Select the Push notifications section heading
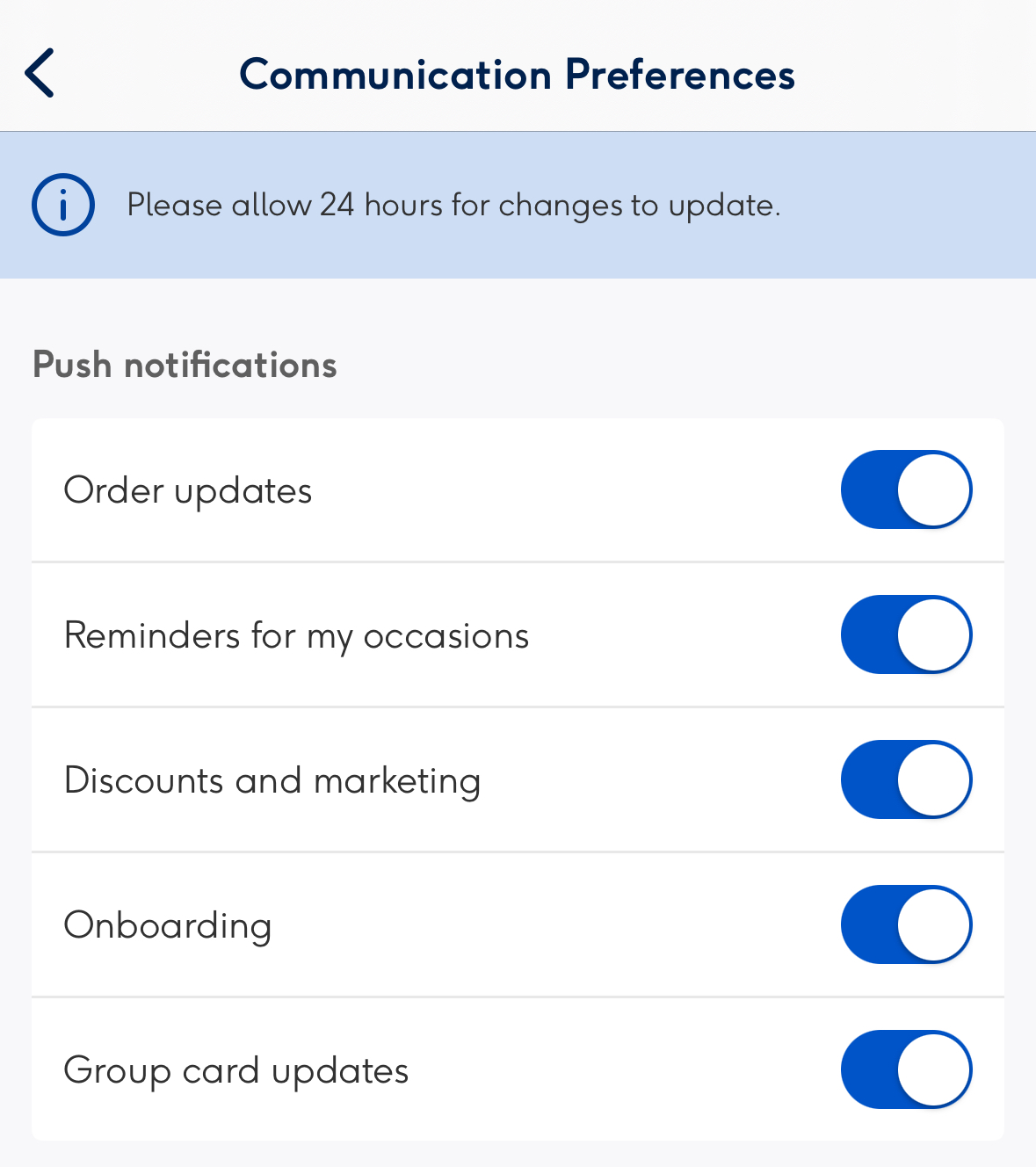This screenshot has height=1167, width=1036. pyautogui.click(x=185, y=365)
